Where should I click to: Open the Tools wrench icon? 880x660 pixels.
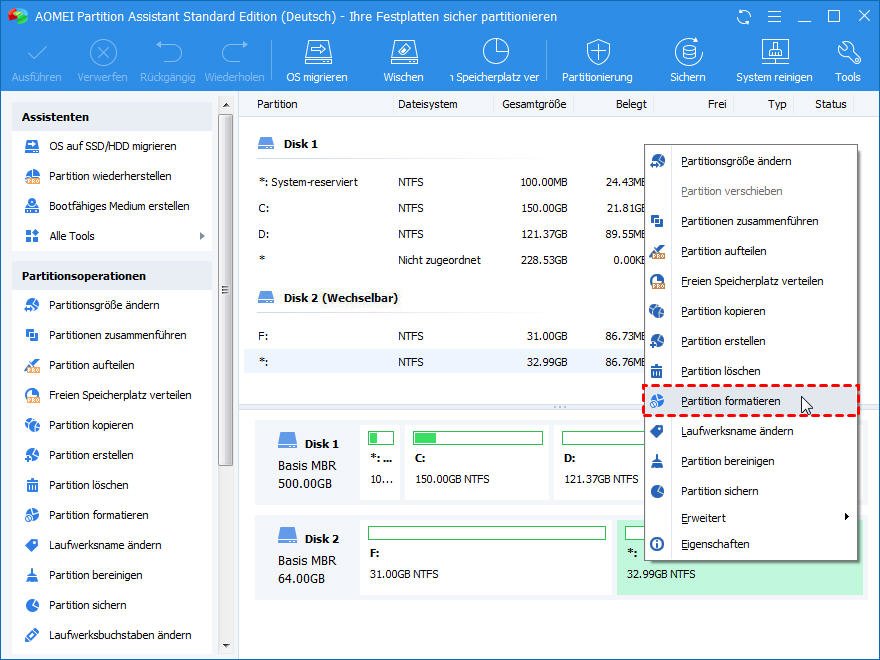(x=848, y=52)
